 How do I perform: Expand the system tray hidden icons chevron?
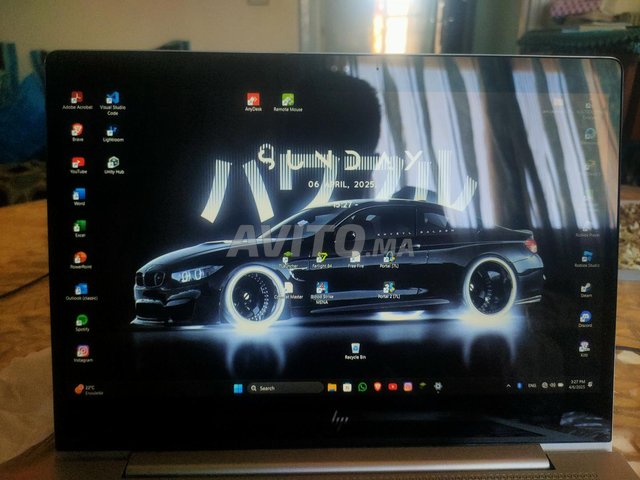(509, 386)
